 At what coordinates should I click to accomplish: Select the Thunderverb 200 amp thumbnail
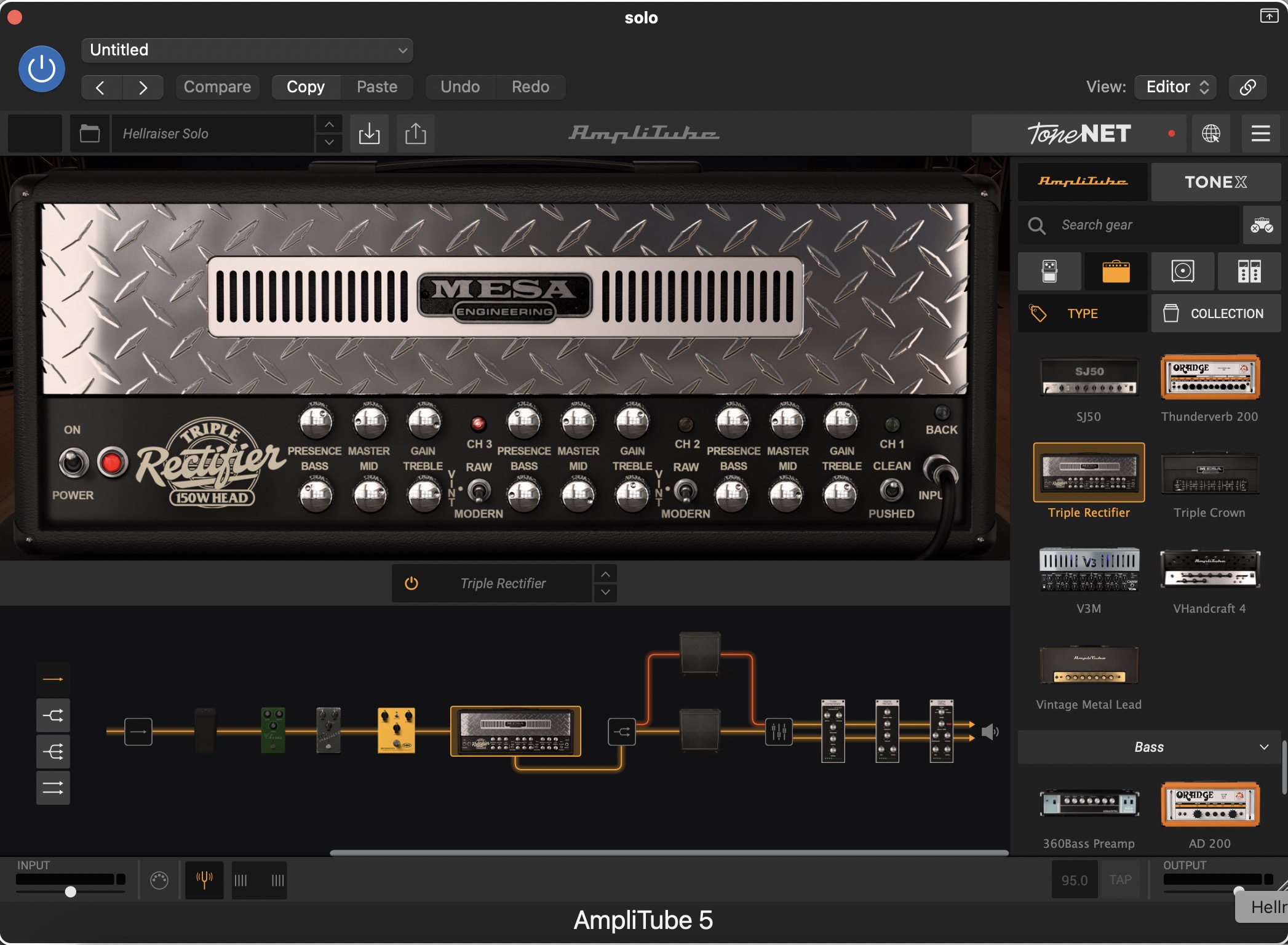click(1209, 378)
